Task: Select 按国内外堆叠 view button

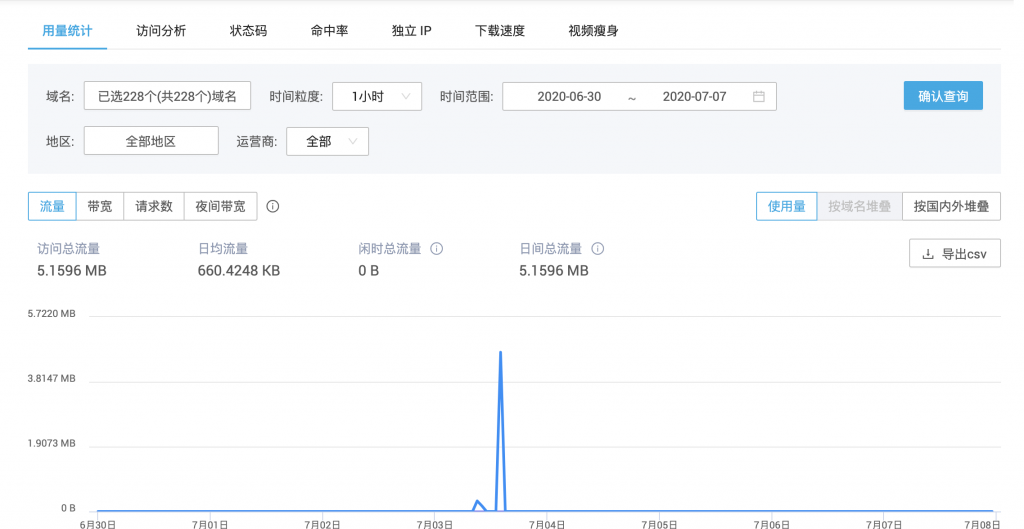Action: coord(951,207)
